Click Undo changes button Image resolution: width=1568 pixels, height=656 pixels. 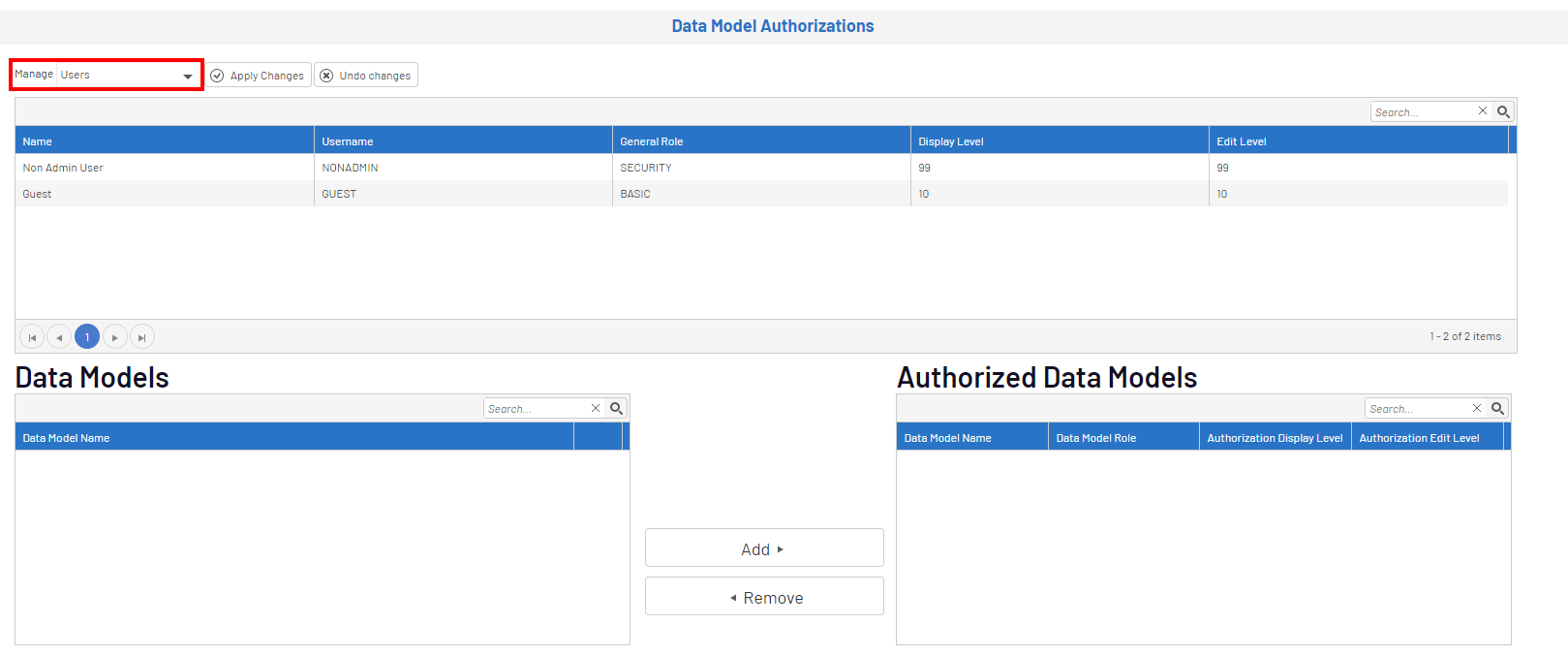tap(366, 76)
